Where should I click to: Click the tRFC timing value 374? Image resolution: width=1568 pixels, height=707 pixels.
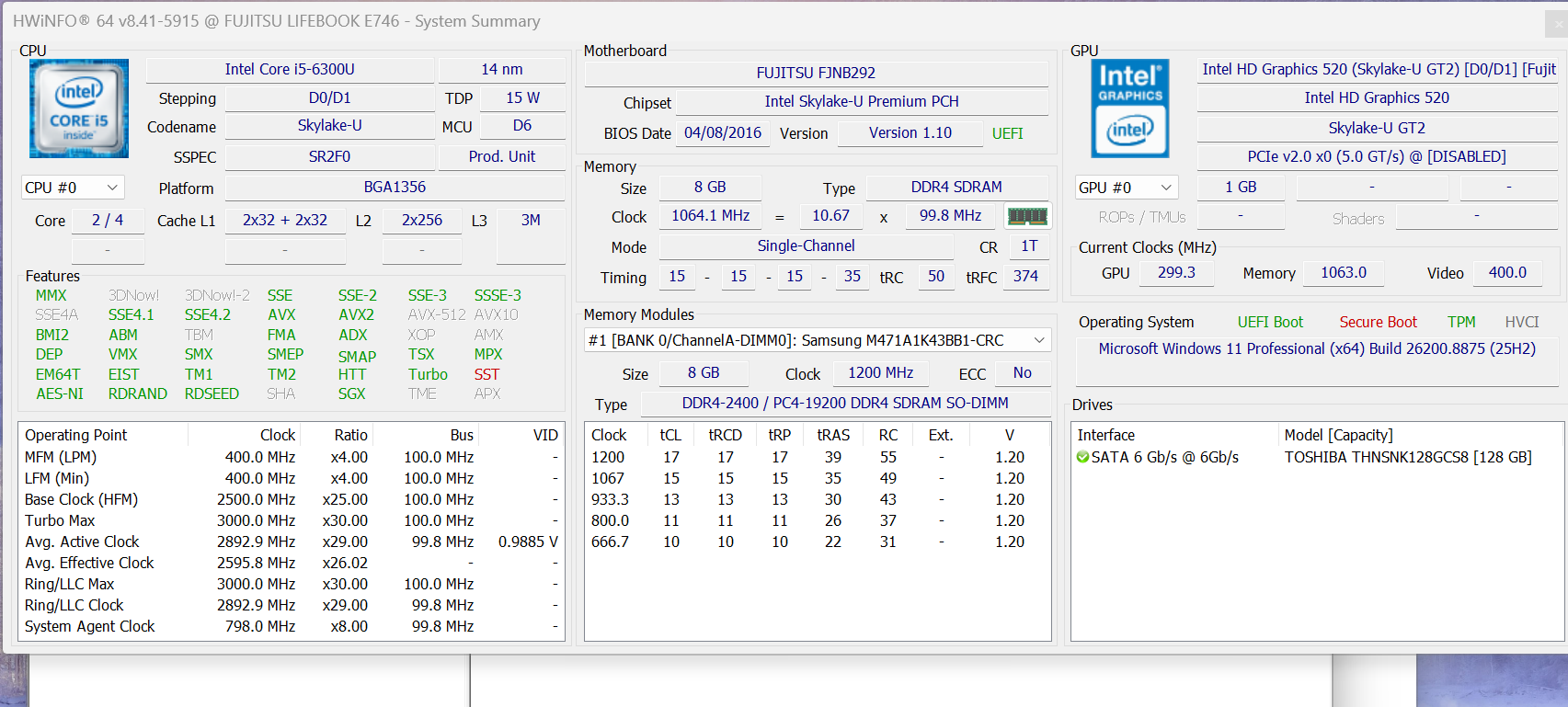(1025, 277)
